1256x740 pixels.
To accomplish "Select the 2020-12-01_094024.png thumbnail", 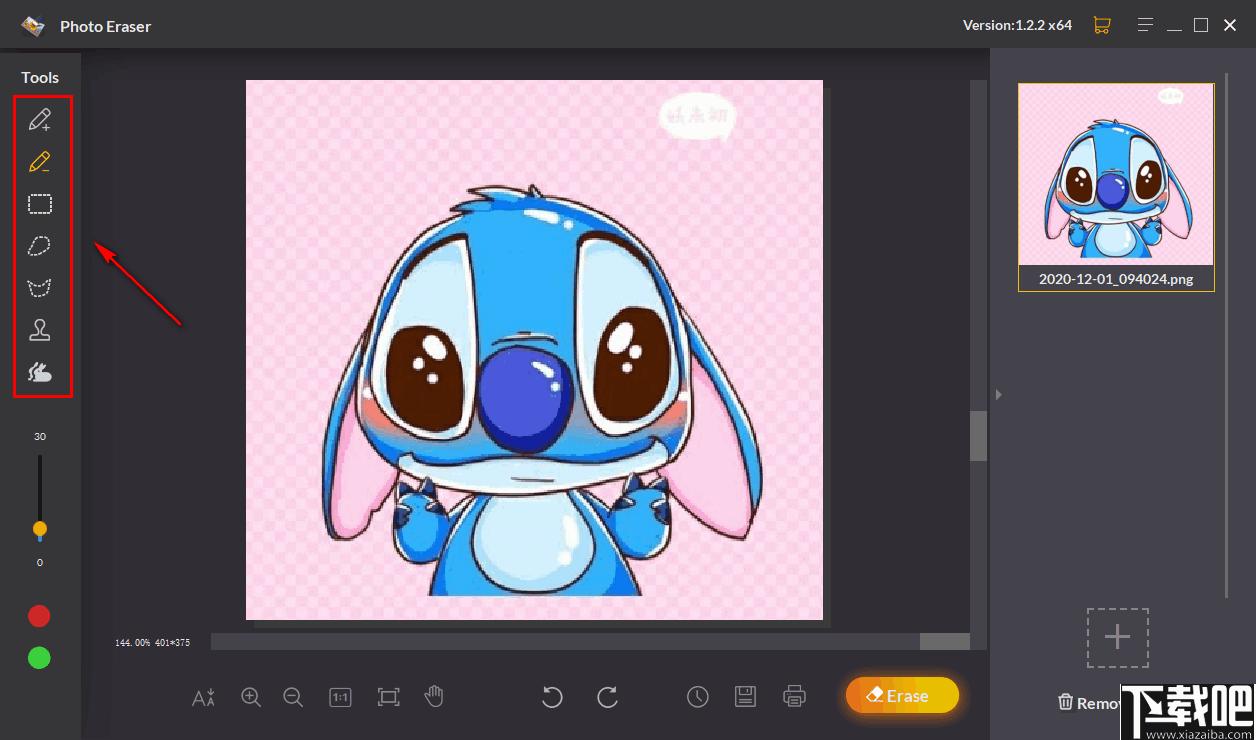I will pyautogui.click(x=1116, y=187).
